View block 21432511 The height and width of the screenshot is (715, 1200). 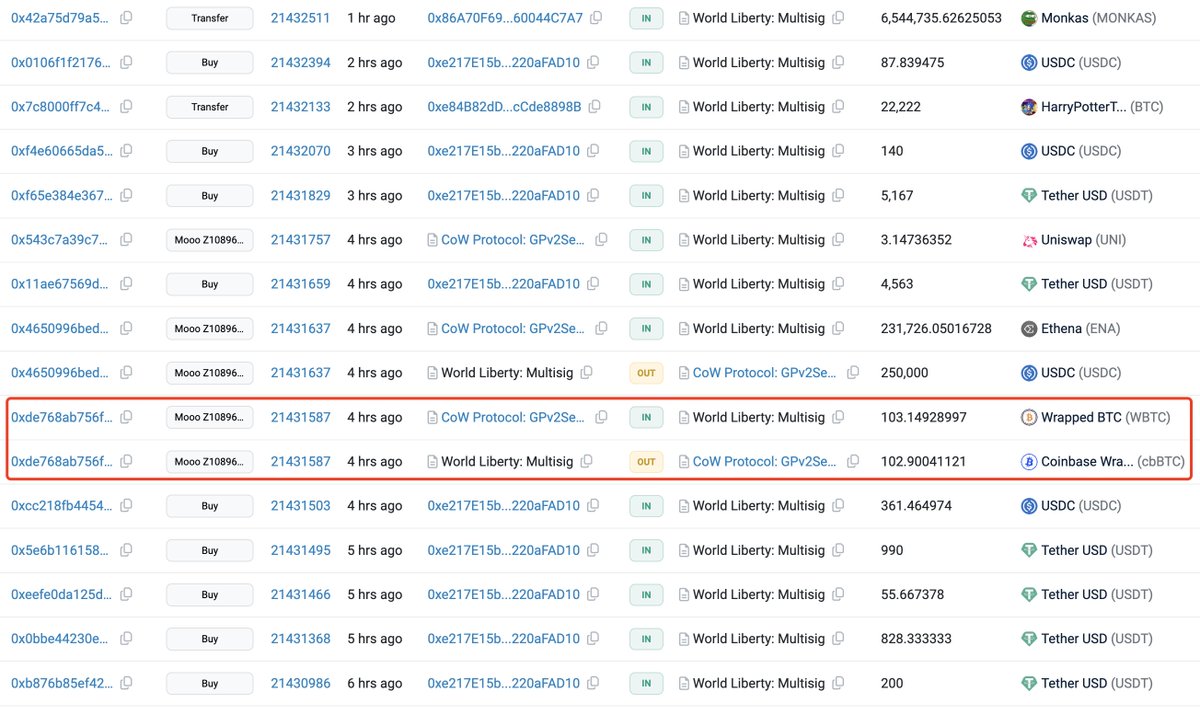(x=300, y=18)
